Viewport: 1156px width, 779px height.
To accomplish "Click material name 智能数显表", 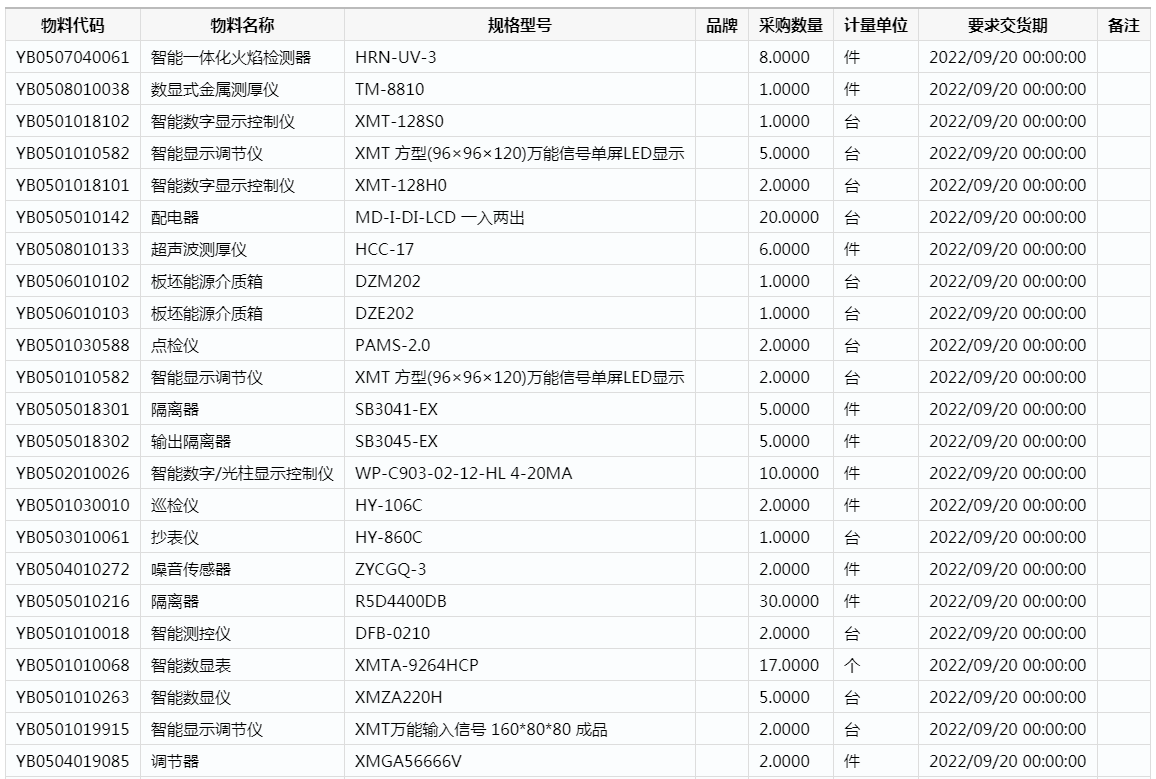I will 191,666.
